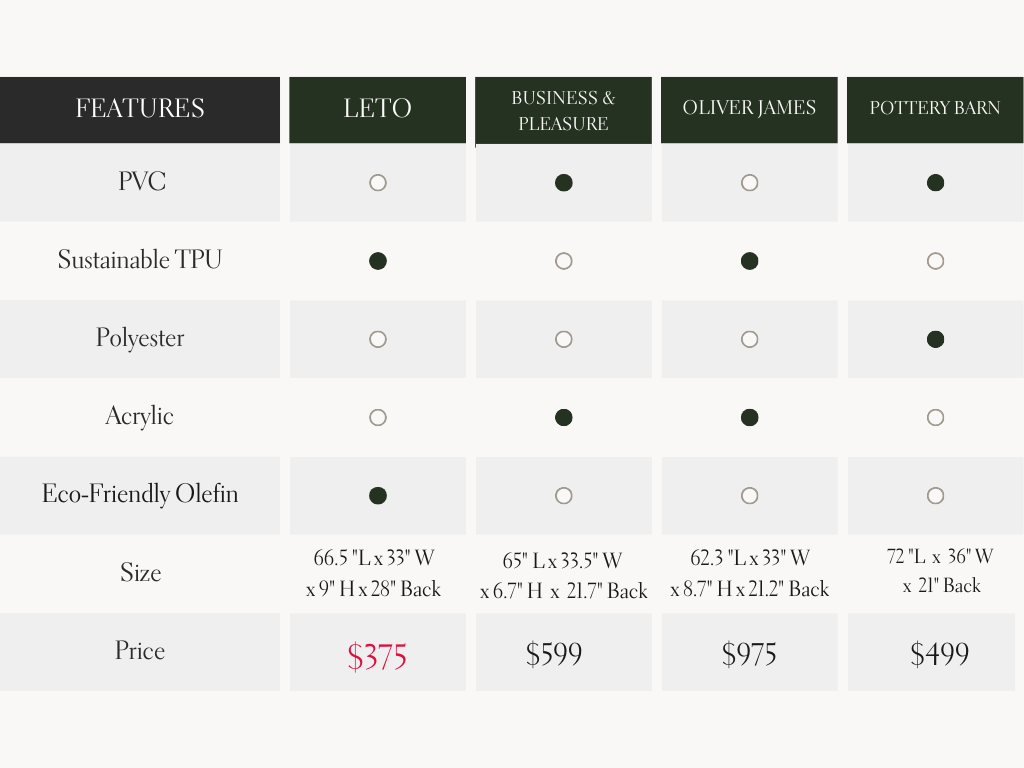The height and width of the screenshot is (768, 1024).
Task: Select Pottery Barn's filled Polyester dot
Action: point(935,339)
